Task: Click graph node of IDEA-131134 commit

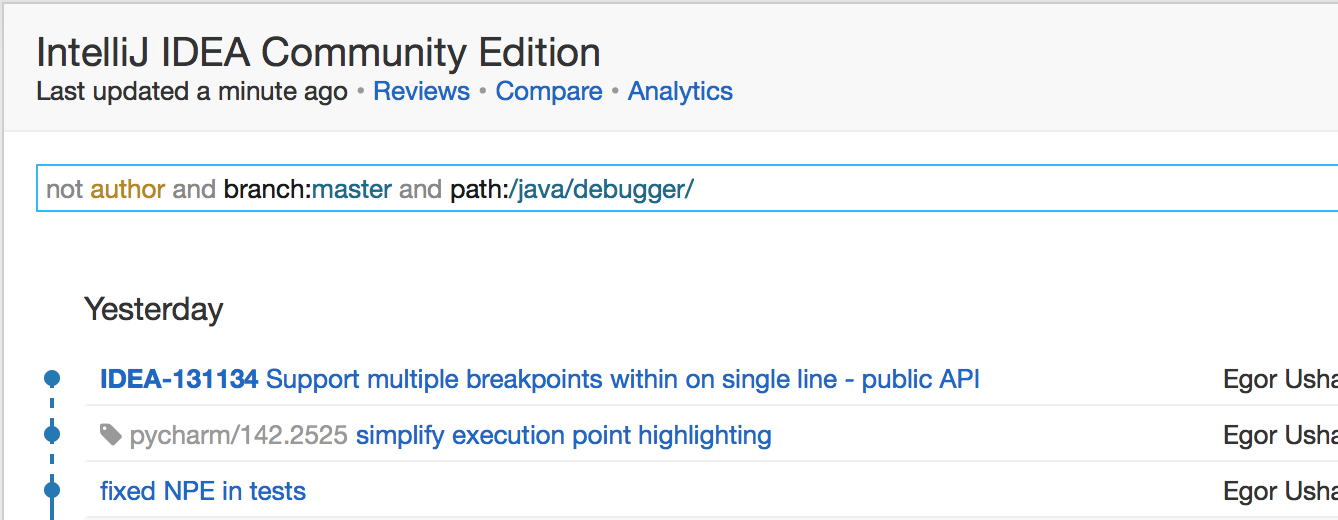Action: [x=52, y=379]
